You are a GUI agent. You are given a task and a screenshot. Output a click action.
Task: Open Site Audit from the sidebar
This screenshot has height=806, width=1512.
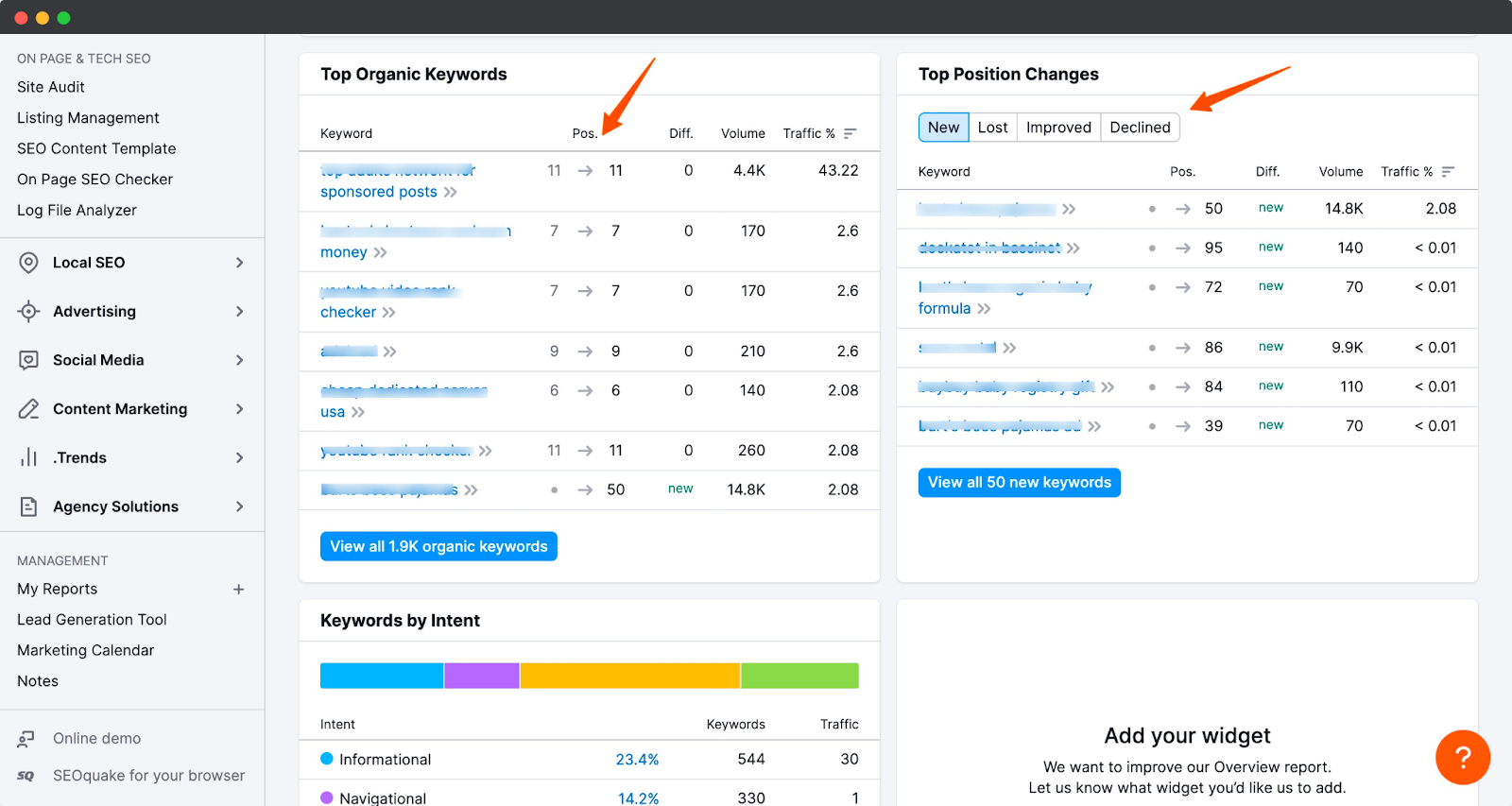click(51, 87)
